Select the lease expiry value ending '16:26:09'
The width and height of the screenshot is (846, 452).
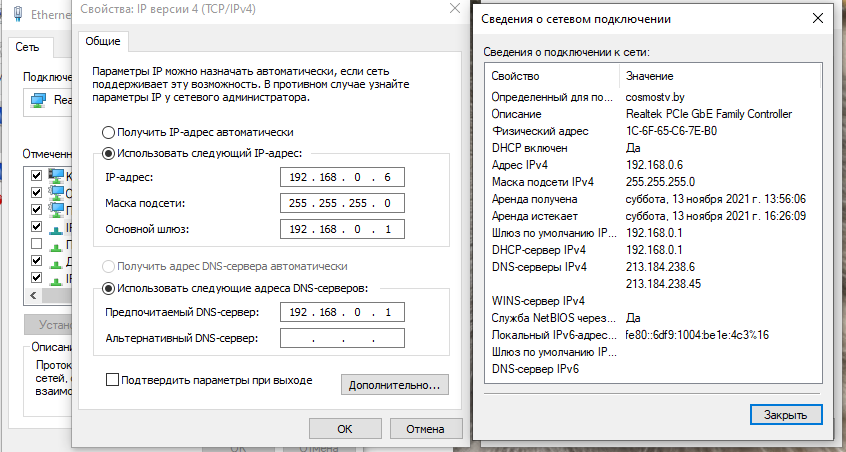(x=716, y=216)
